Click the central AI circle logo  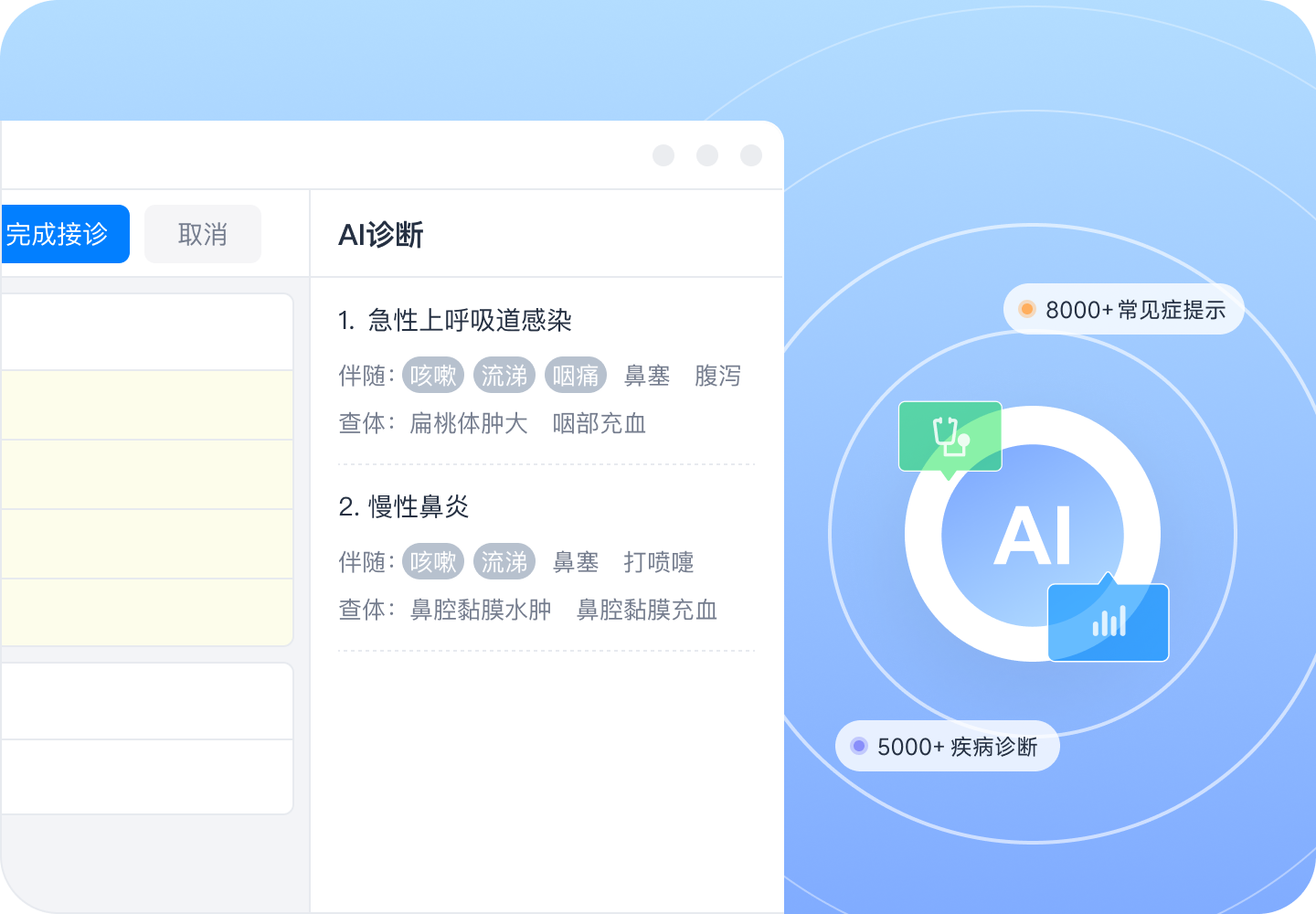[1033, 535]
